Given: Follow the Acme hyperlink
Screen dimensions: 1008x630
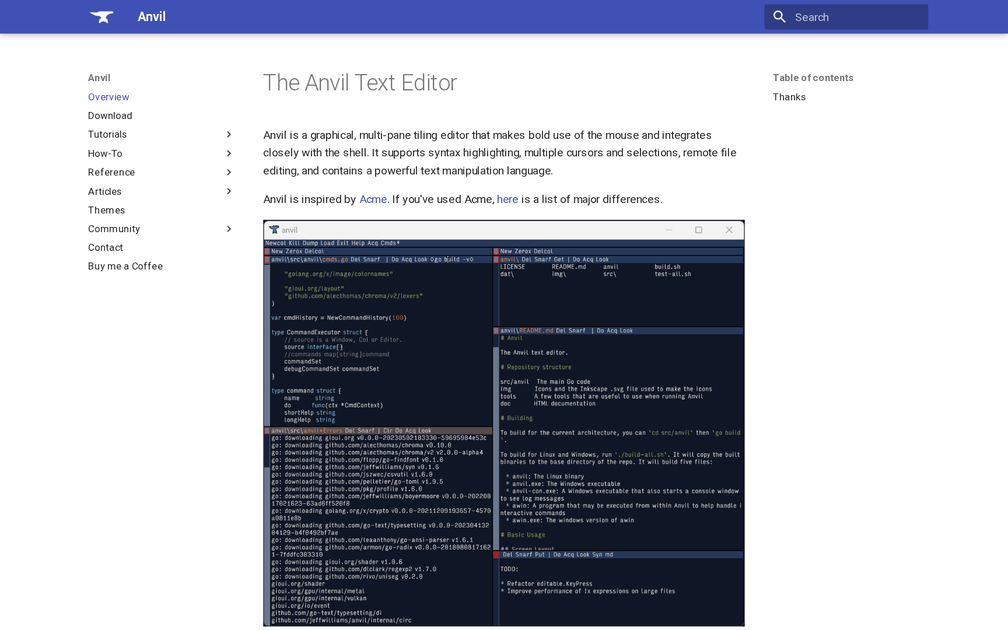Looking at the screenshot, I should coord(373,199).
